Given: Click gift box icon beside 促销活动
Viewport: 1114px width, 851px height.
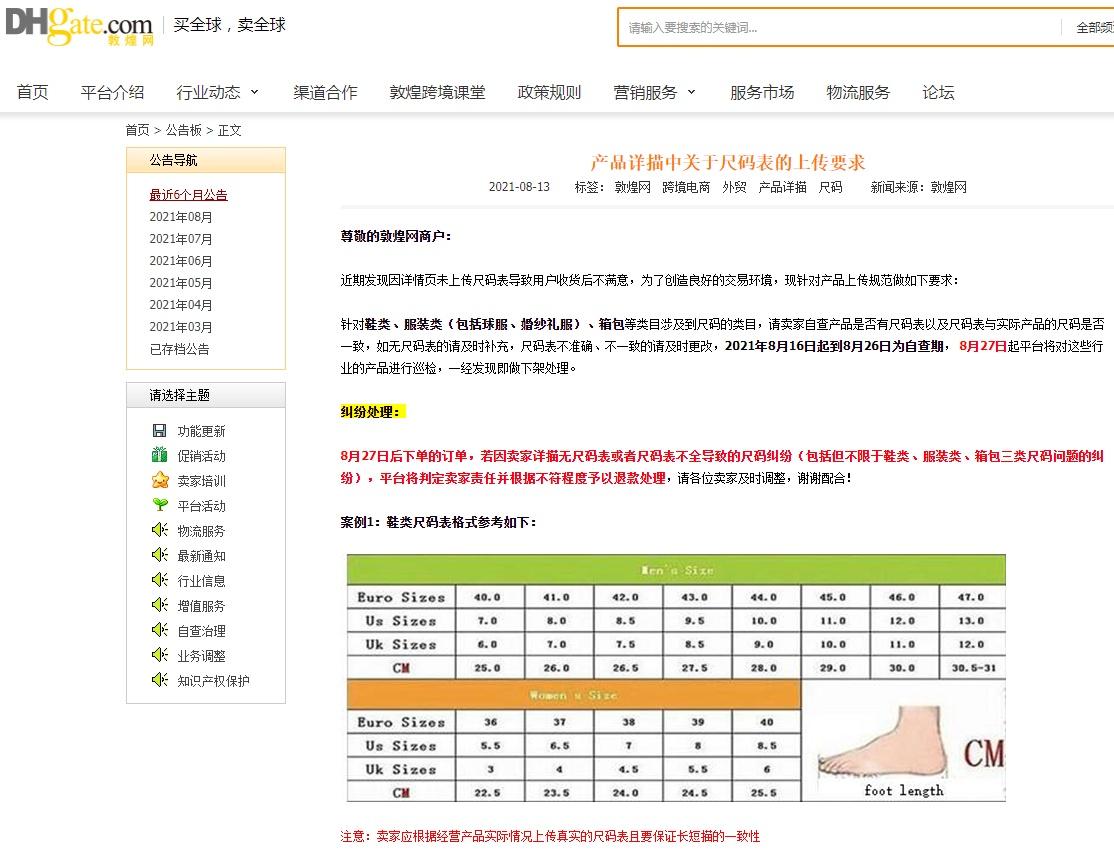Looking at the screenshot, I should point(159,456).
